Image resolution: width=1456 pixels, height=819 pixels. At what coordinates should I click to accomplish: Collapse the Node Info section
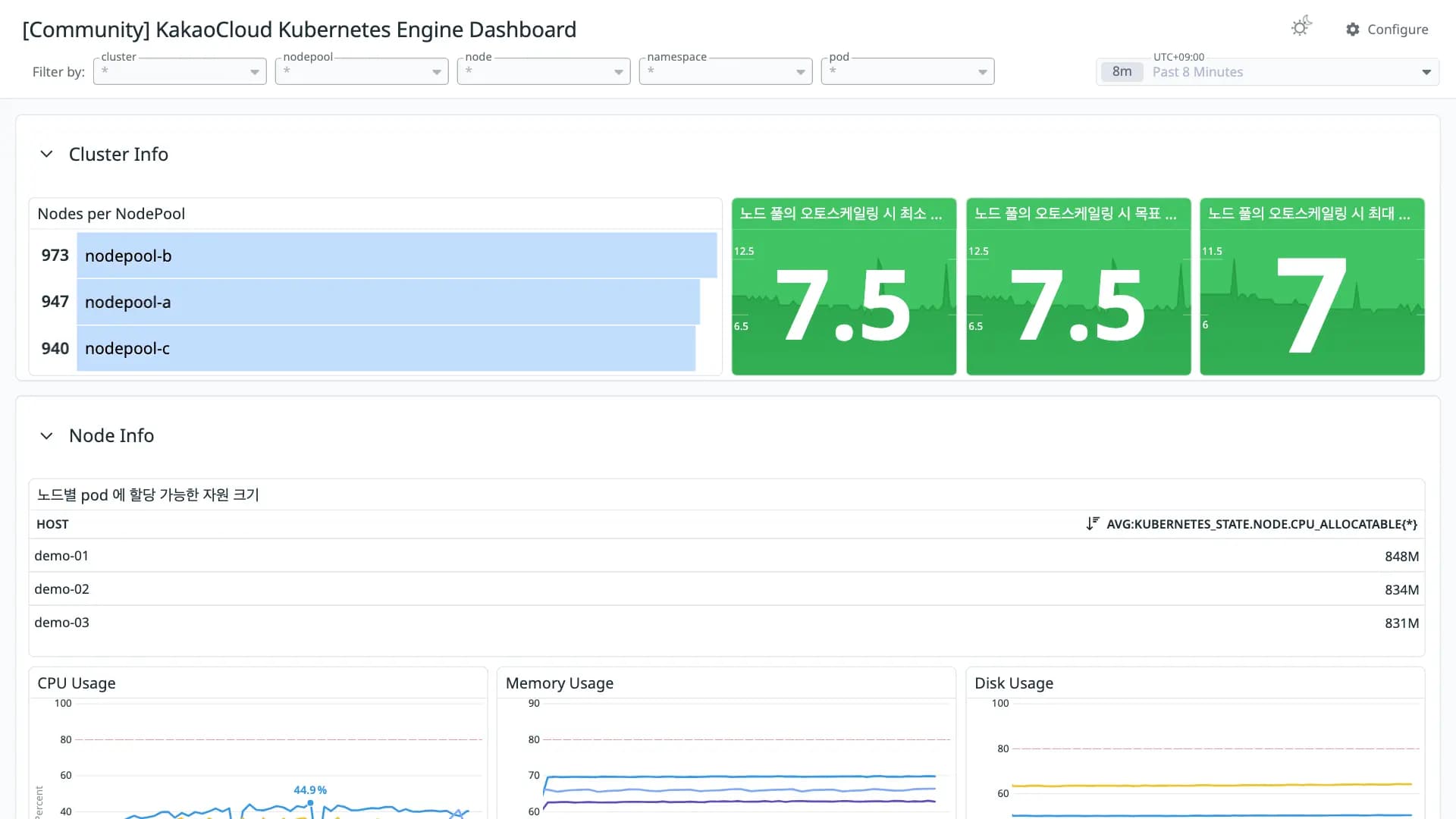46,436
